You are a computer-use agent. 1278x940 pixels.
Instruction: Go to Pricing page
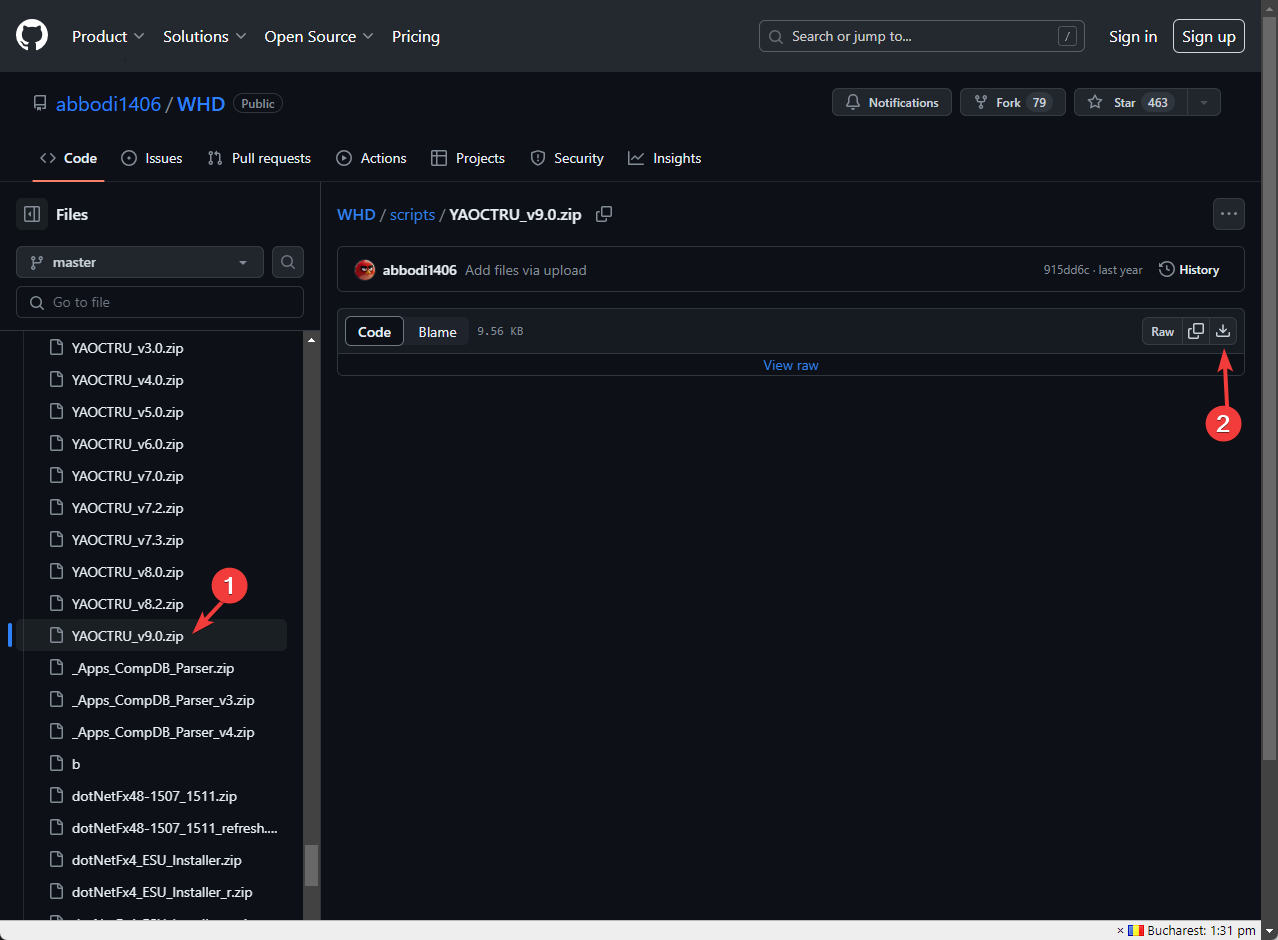(416, 36)
